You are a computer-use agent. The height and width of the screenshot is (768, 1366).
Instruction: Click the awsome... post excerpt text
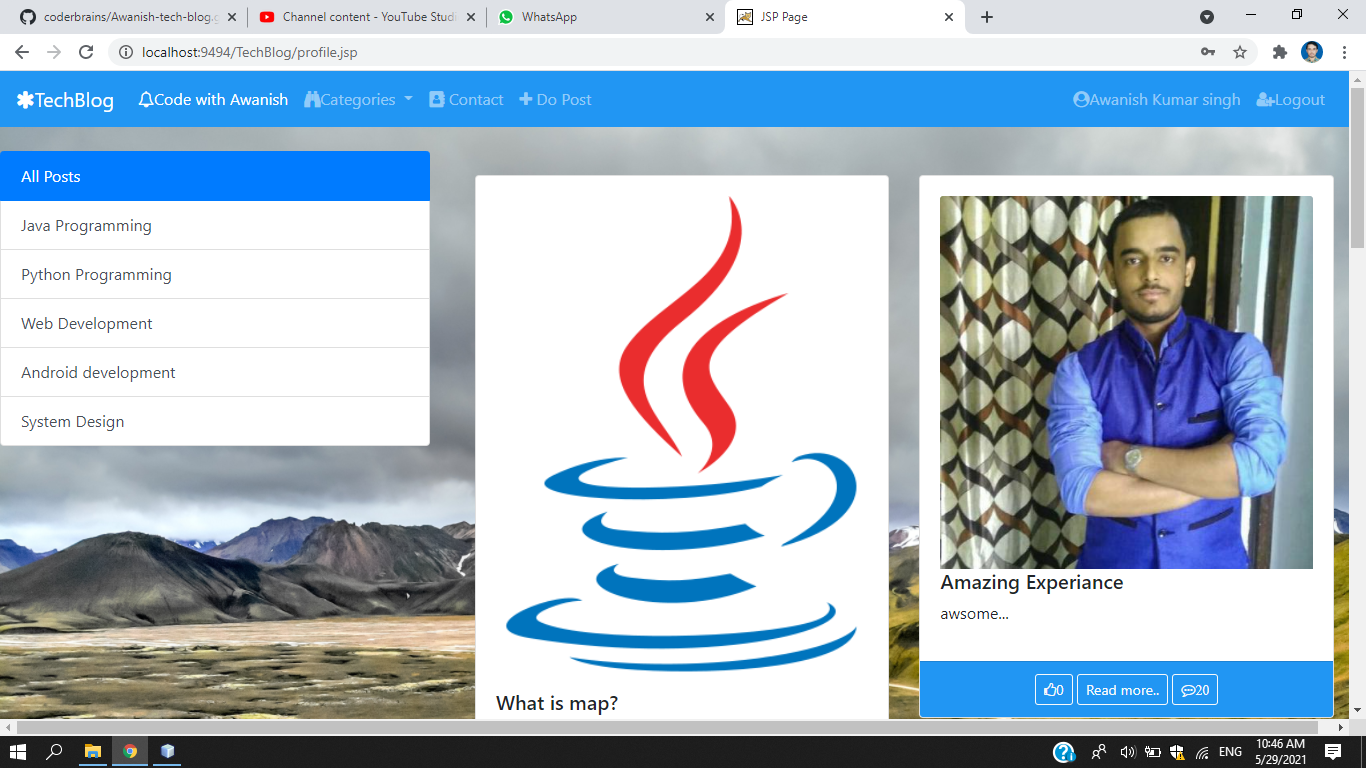[x=974, y=614]
